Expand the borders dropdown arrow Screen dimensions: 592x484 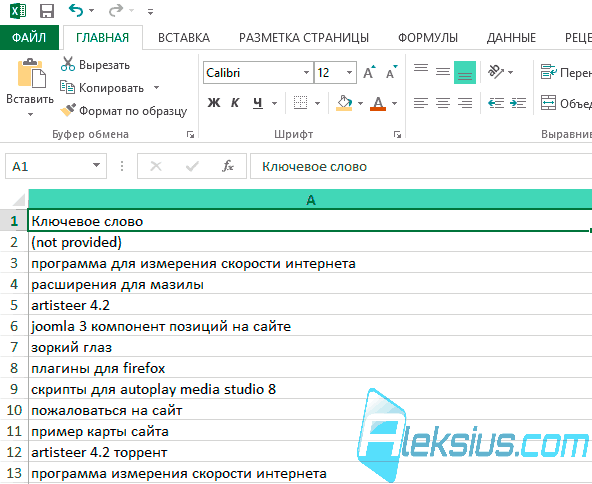point(318,103)
